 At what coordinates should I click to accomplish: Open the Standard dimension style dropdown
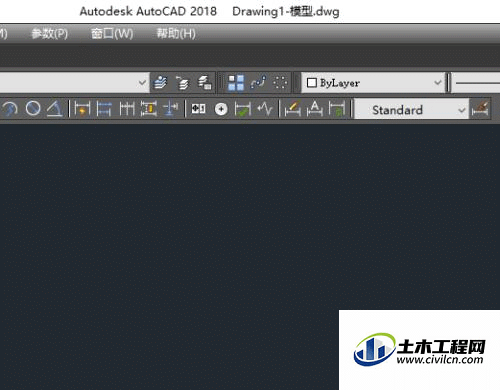pos(411,109)
